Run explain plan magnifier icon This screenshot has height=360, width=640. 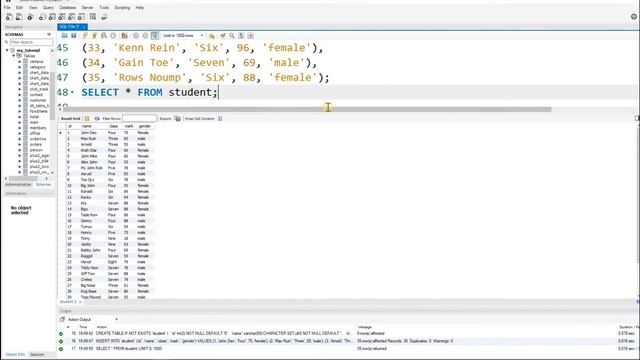104,36
